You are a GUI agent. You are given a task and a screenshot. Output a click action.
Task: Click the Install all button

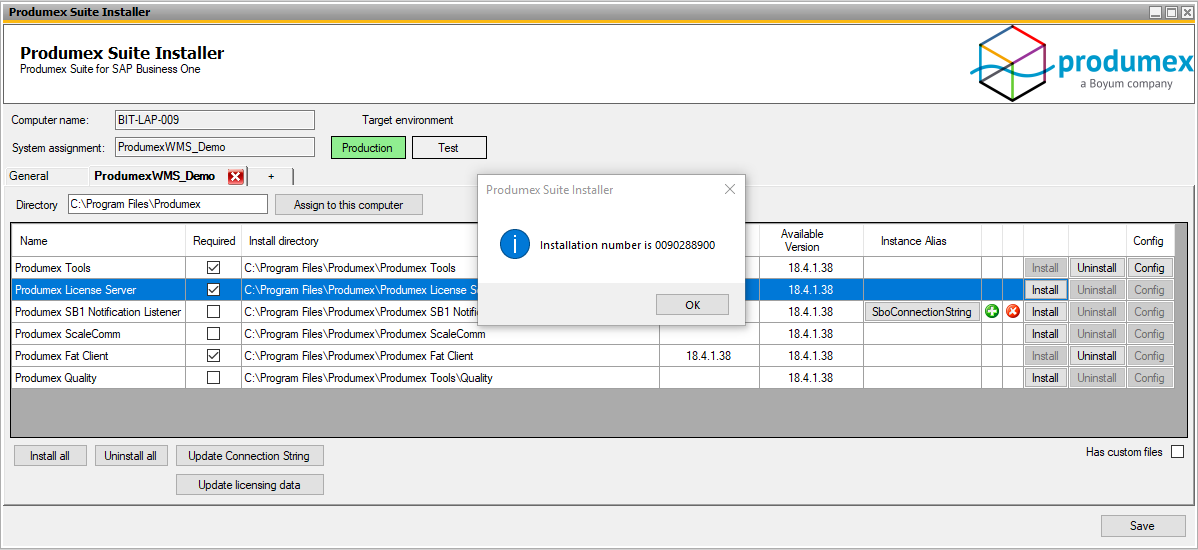50,456
